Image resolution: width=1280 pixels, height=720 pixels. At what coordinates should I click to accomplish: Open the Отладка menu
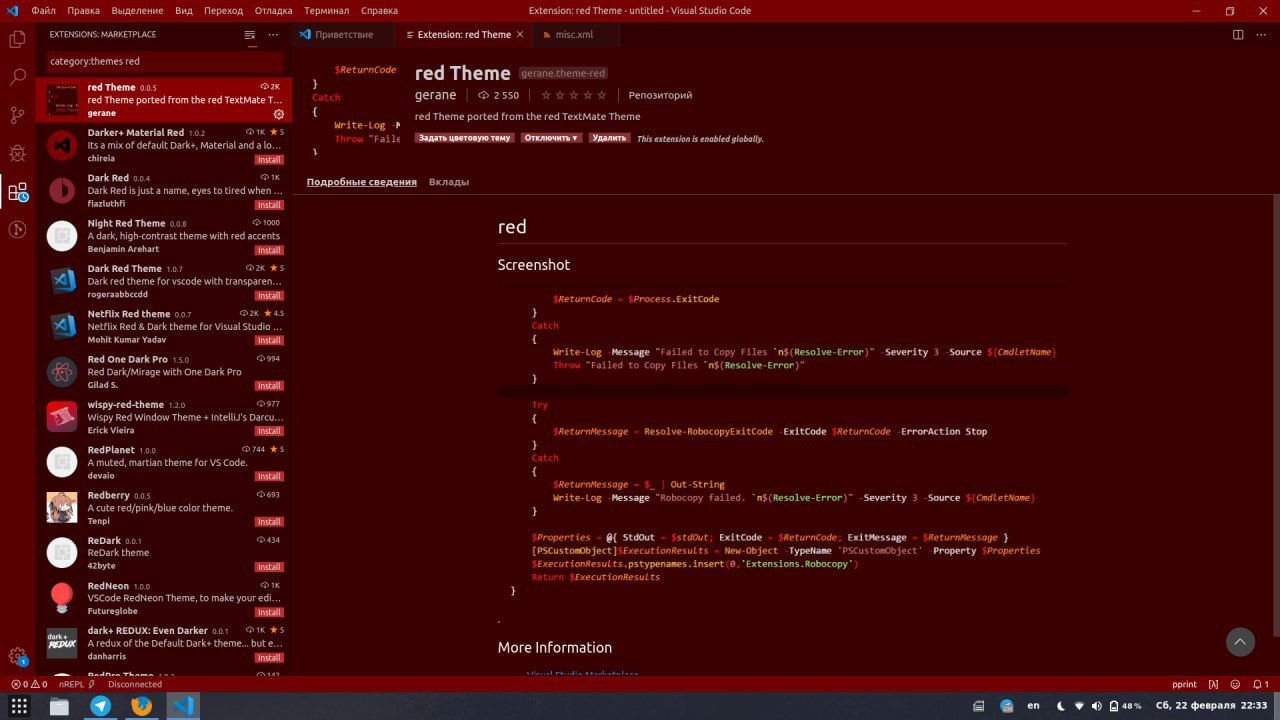(273, 10)
